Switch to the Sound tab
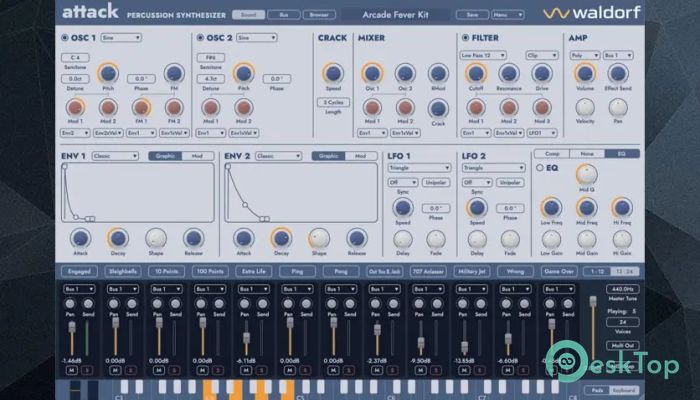Screen dimensions: 700x400 coord(248,15)
